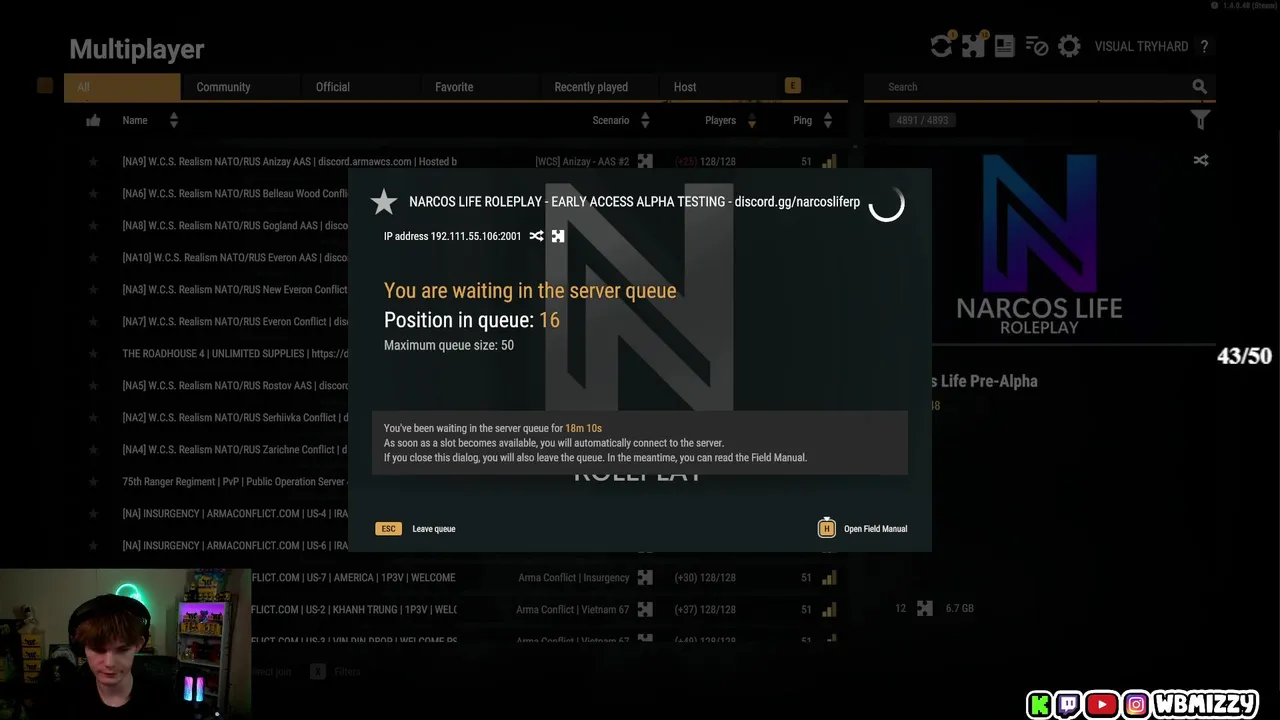
Task: Open the blocked list icon in the top bar
Action: tap(1037, 46)
